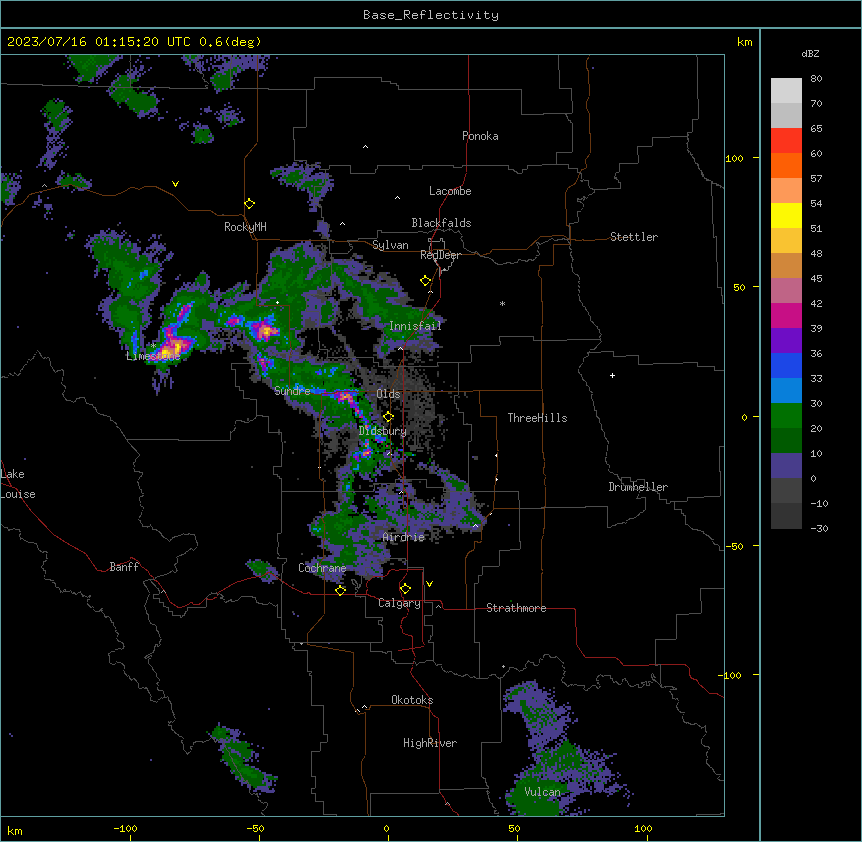Pick the bright yellow 51-54 dBZ swatch
Viewport: 862px width, 842px height.
coord(786,215)
